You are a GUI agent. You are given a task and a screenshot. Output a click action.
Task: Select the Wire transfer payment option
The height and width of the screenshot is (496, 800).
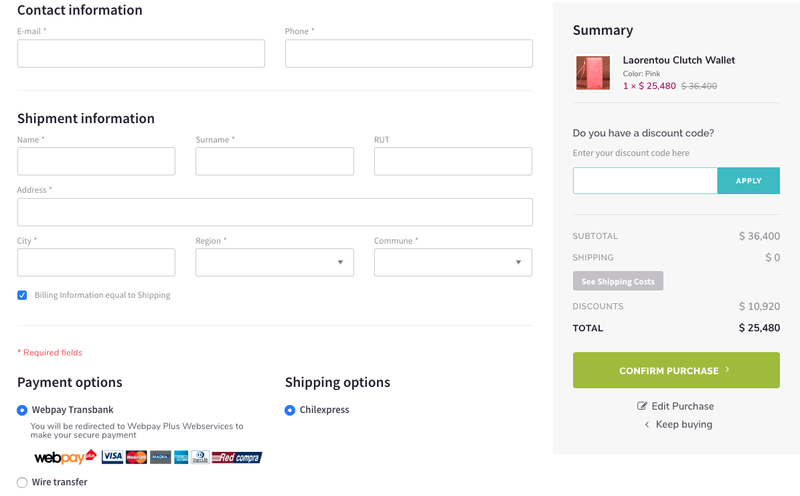point(22,482)
